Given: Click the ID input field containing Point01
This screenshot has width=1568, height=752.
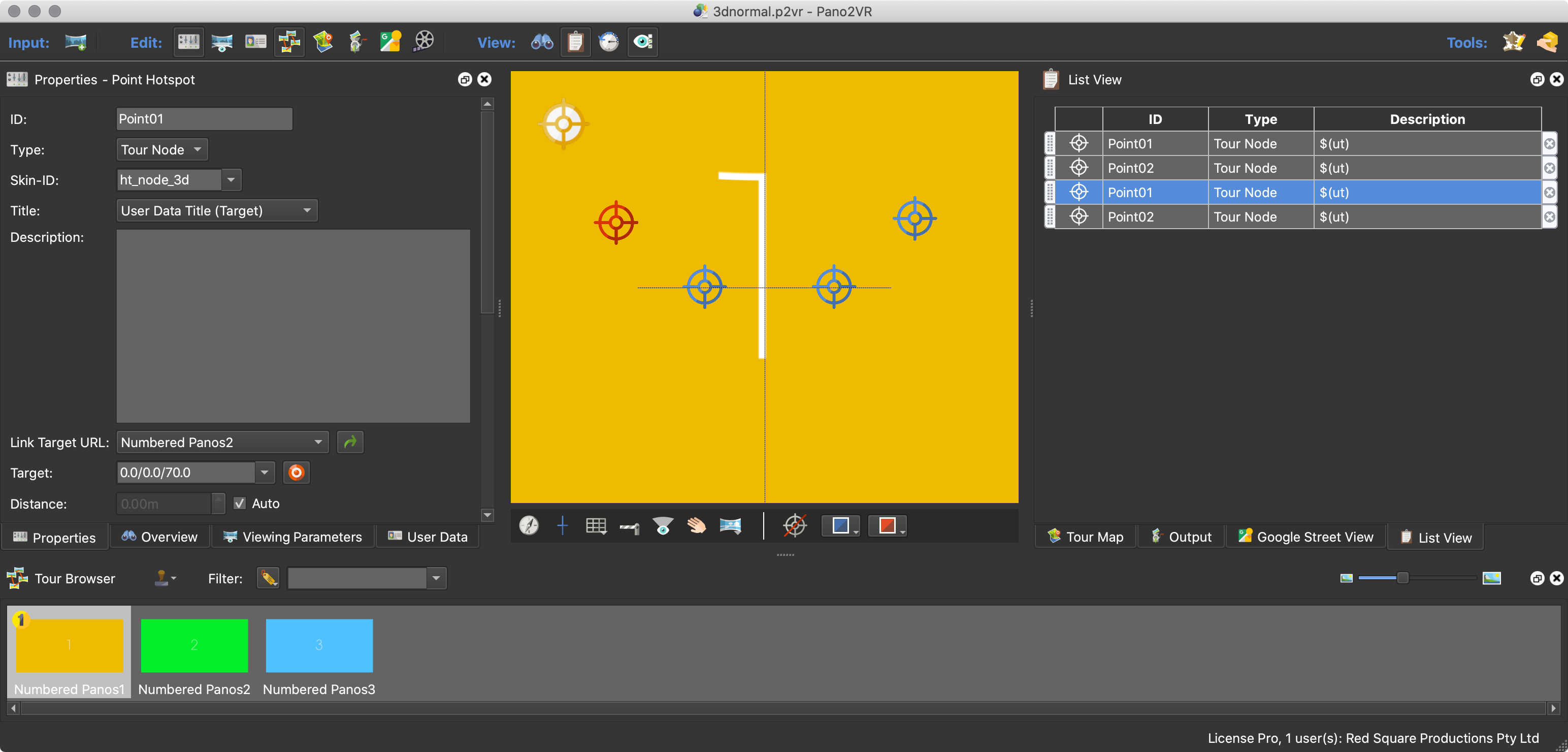Looking at the screenshot, I should [204, 119].
